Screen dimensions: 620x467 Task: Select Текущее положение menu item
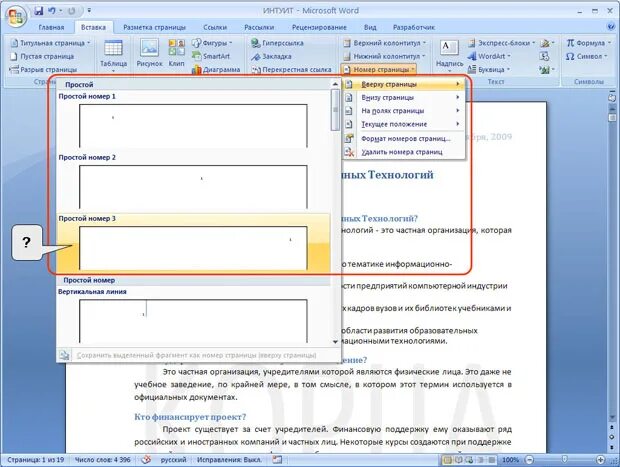[403, 124]
